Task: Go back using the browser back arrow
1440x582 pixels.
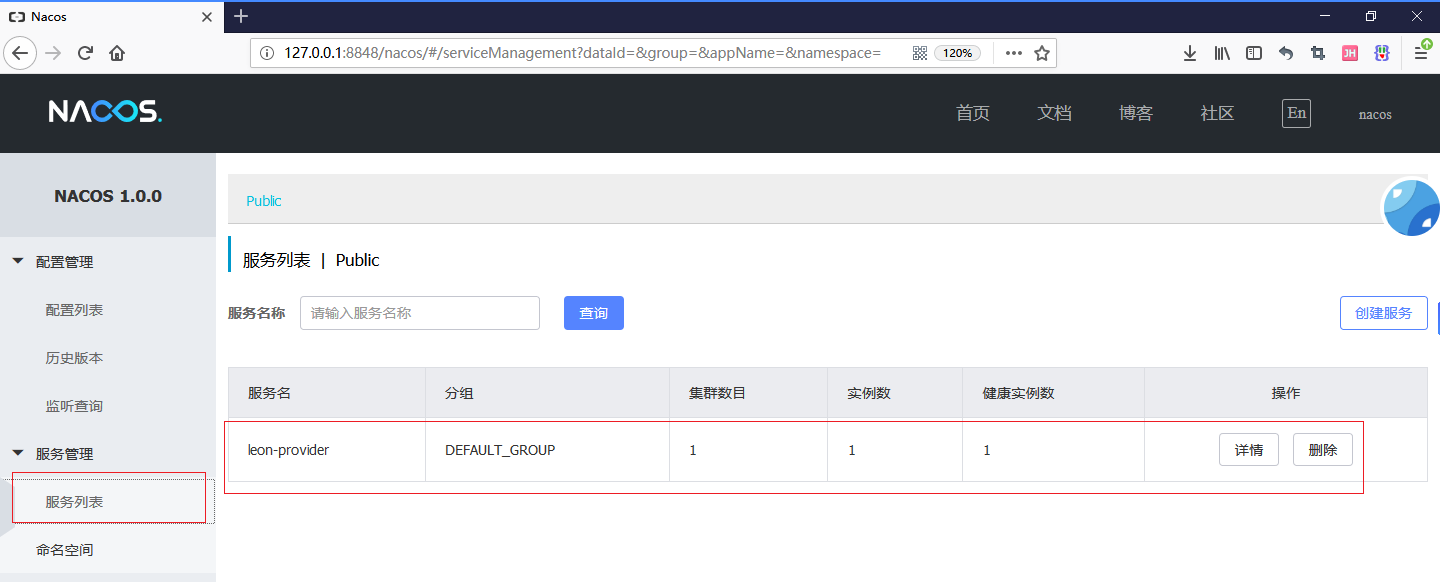Action: tap(21, 53)
